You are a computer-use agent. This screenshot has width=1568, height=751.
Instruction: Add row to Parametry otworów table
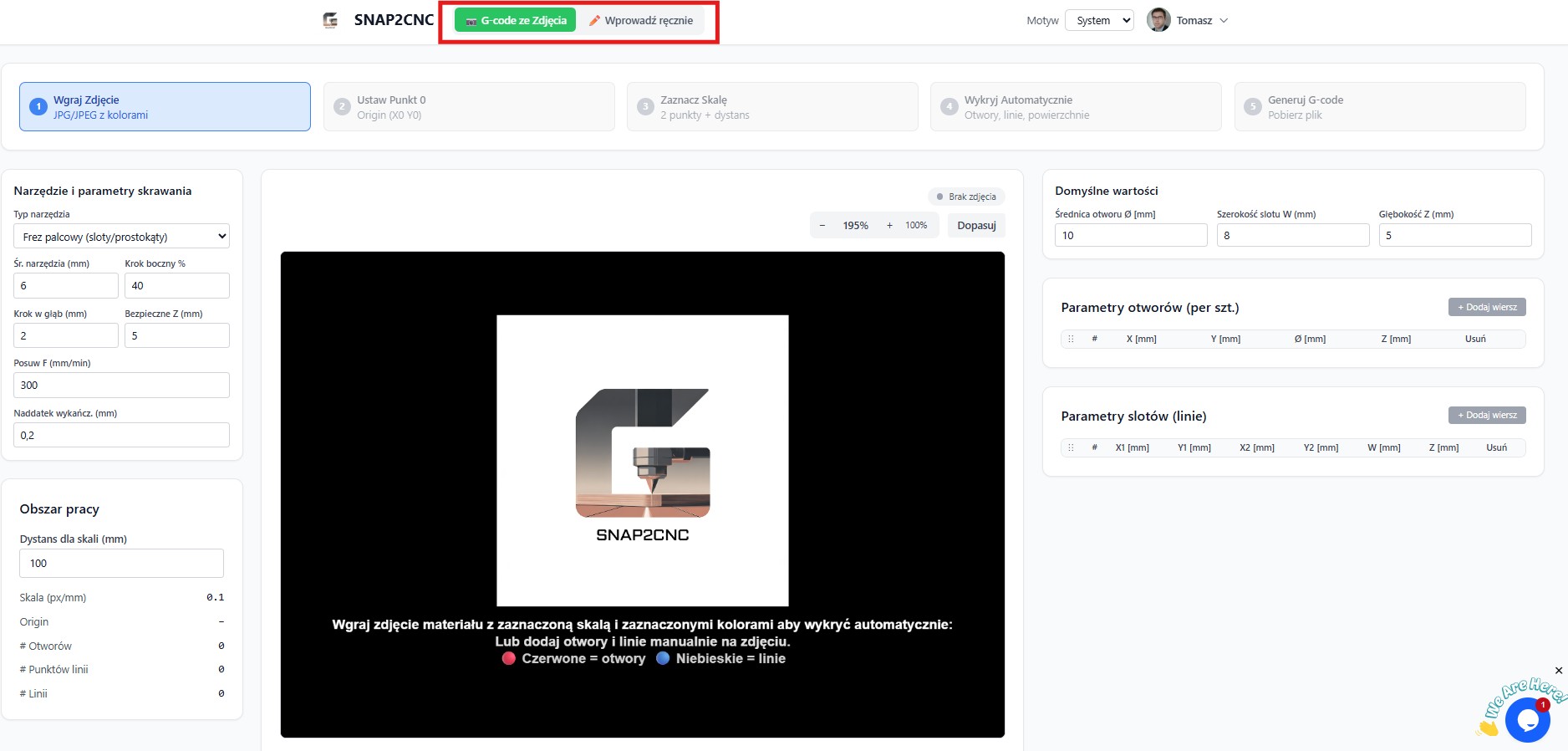1487,307
